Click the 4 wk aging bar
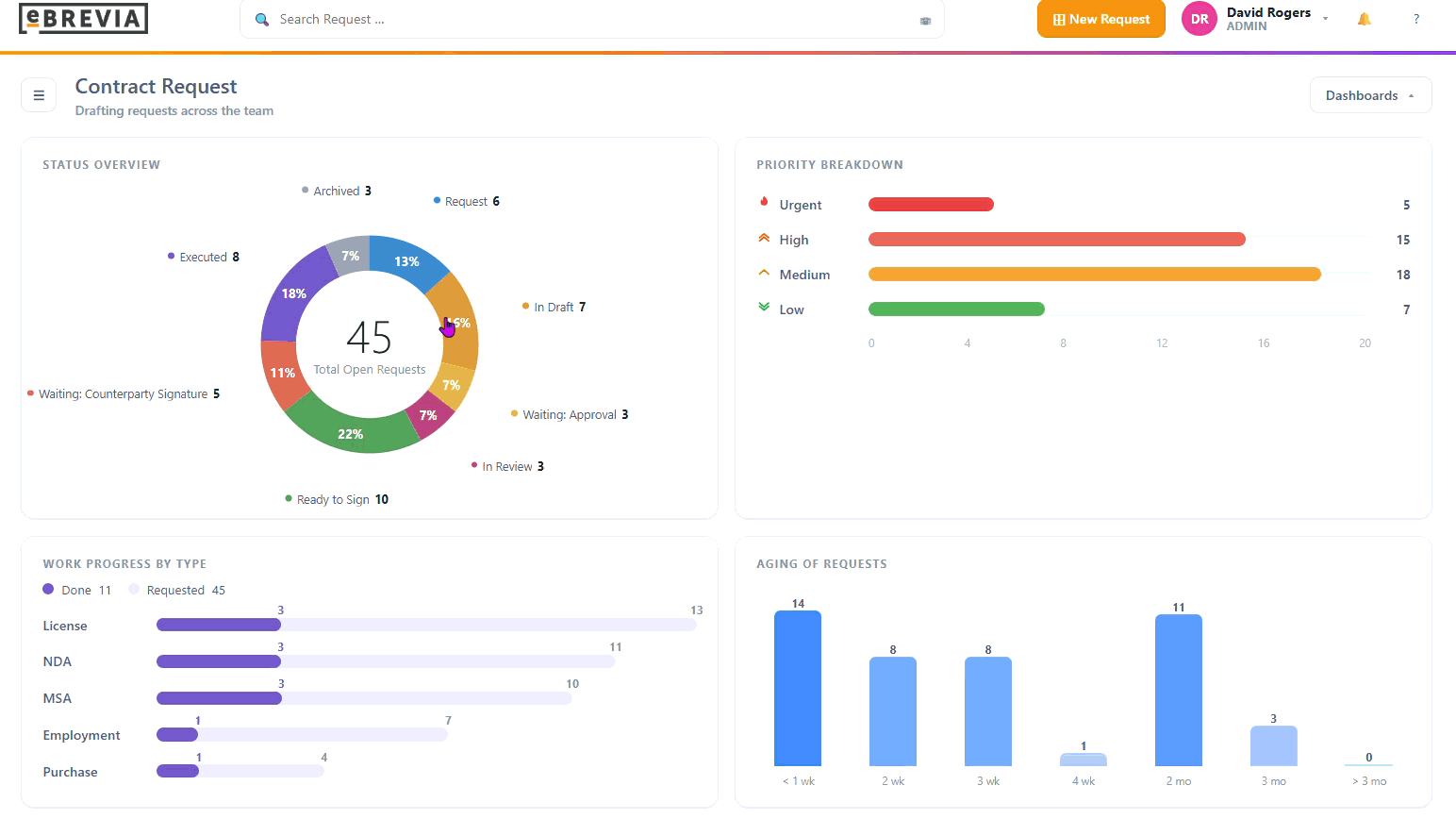Image resolution: width=1456 pixels, height=819 pixels. [1084, 760]
